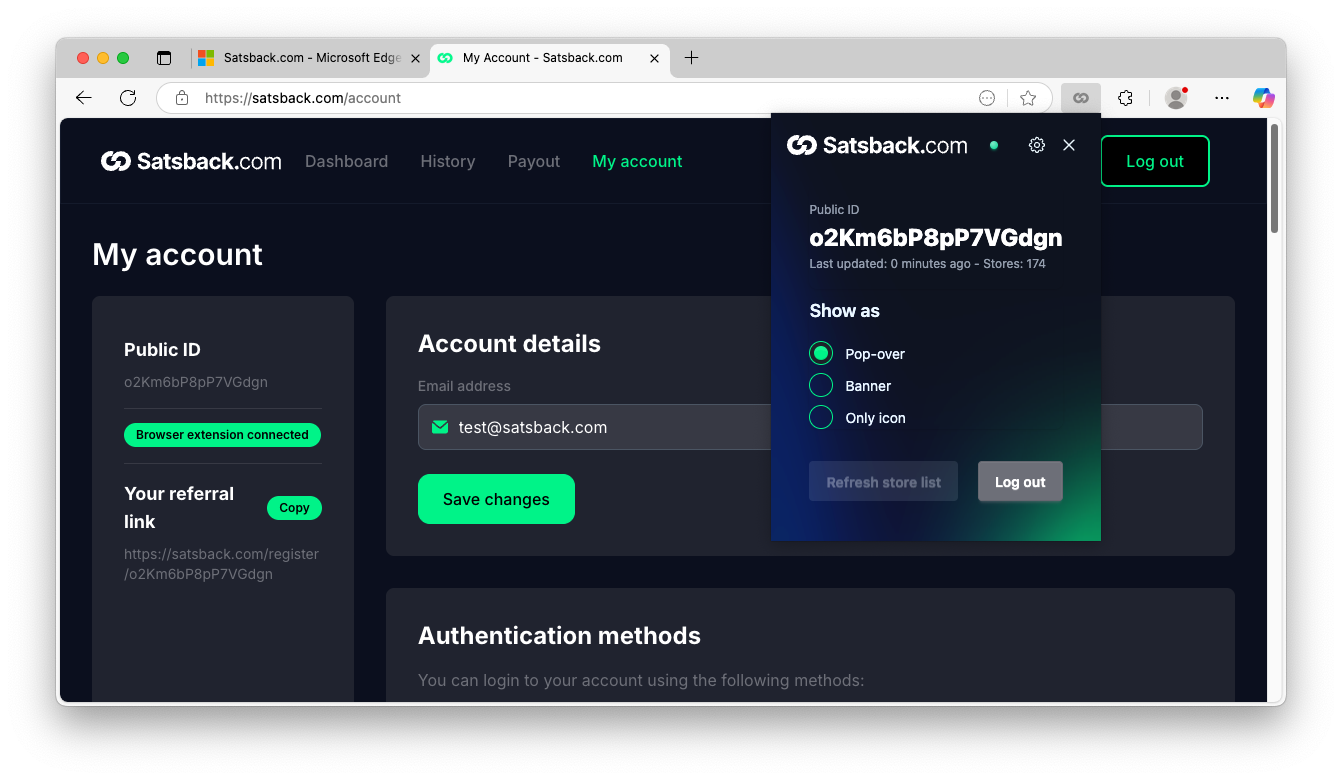Click the envelope icon in email field
The height and width of the screenshot is (780, 1342).
point(440,427)
